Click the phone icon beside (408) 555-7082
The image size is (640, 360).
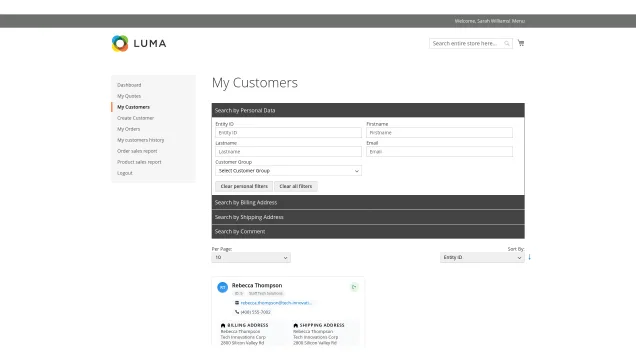point(237,312)
